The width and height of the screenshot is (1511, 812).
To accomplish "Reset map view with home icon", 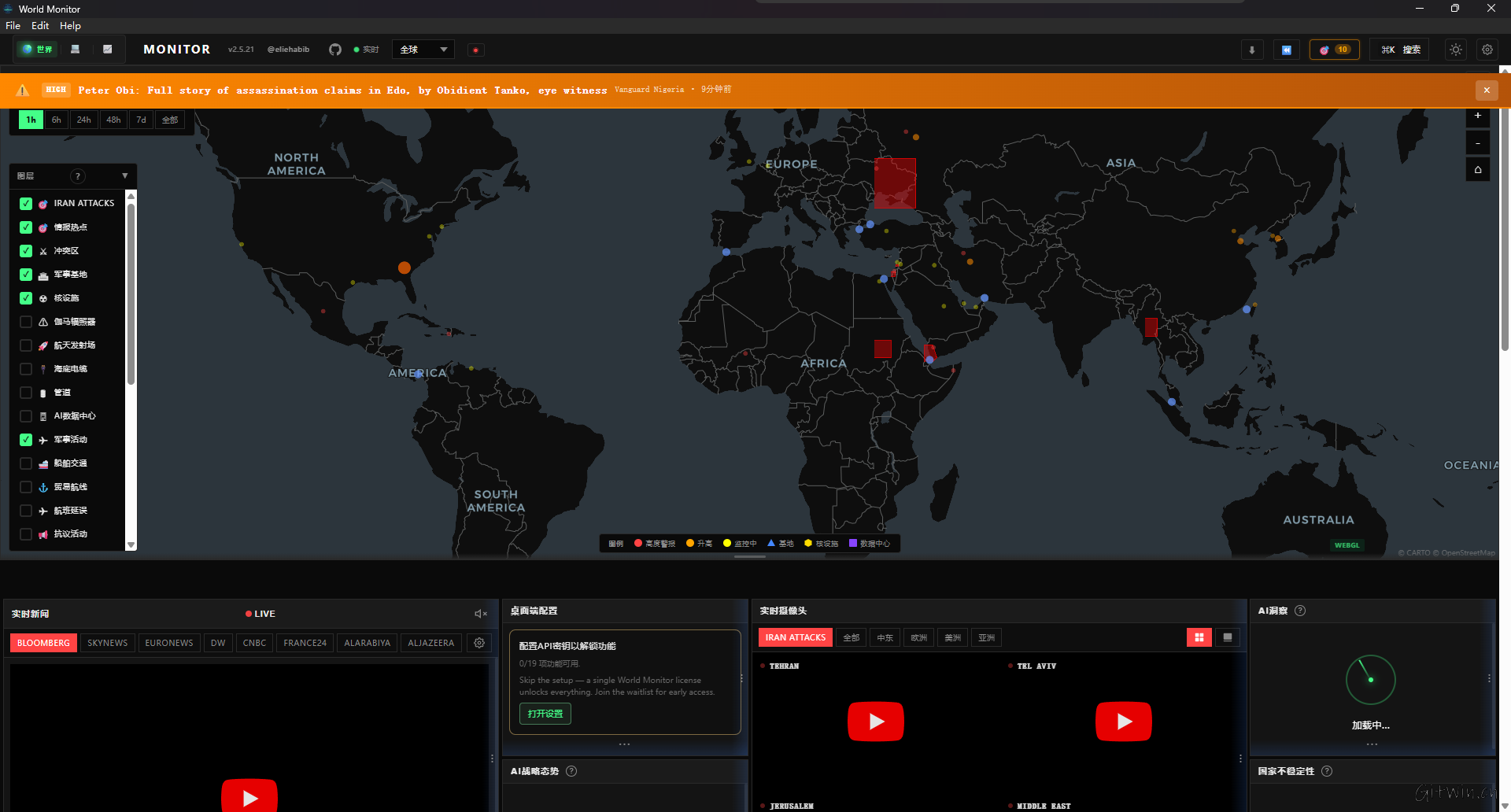I will point(1478,169).
